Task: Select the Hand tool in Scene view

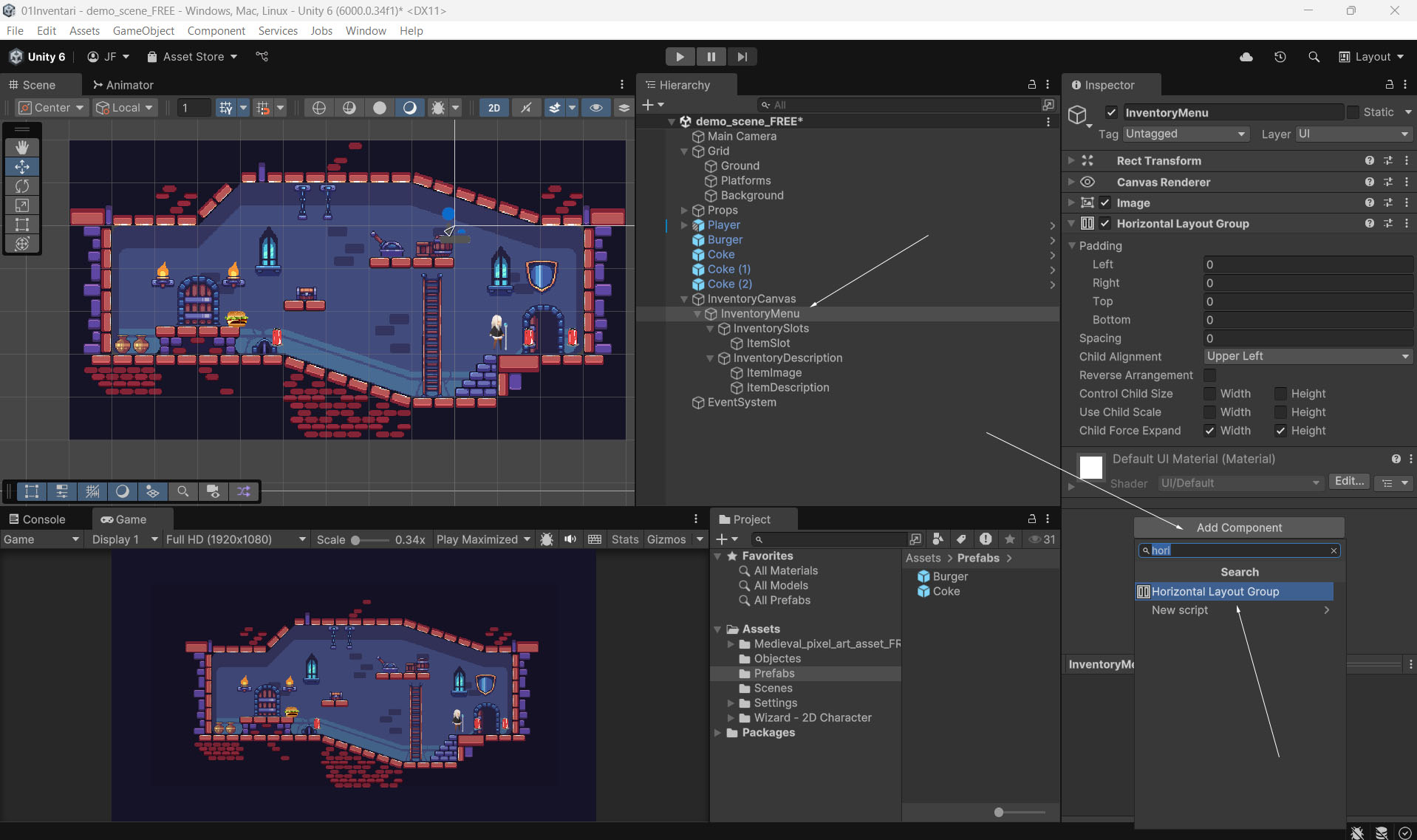Action: [x=22, y=147]
